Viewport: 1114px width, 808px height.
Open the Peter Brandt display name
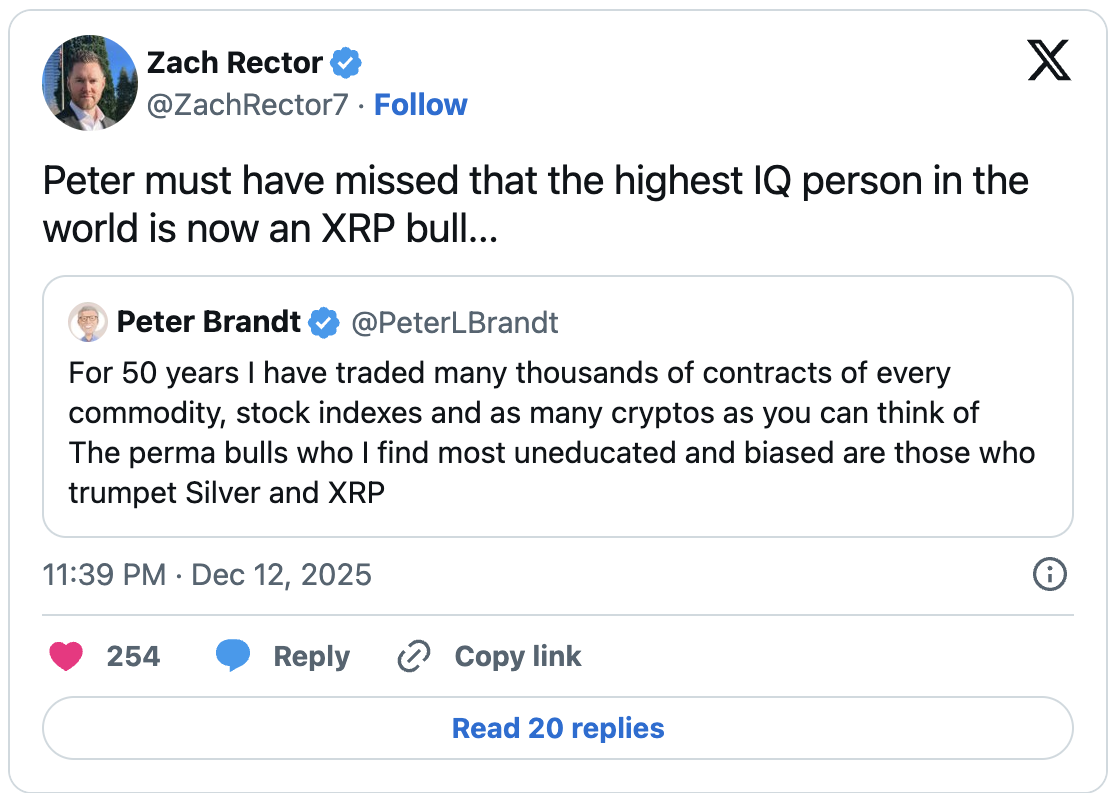pos(208,322)
